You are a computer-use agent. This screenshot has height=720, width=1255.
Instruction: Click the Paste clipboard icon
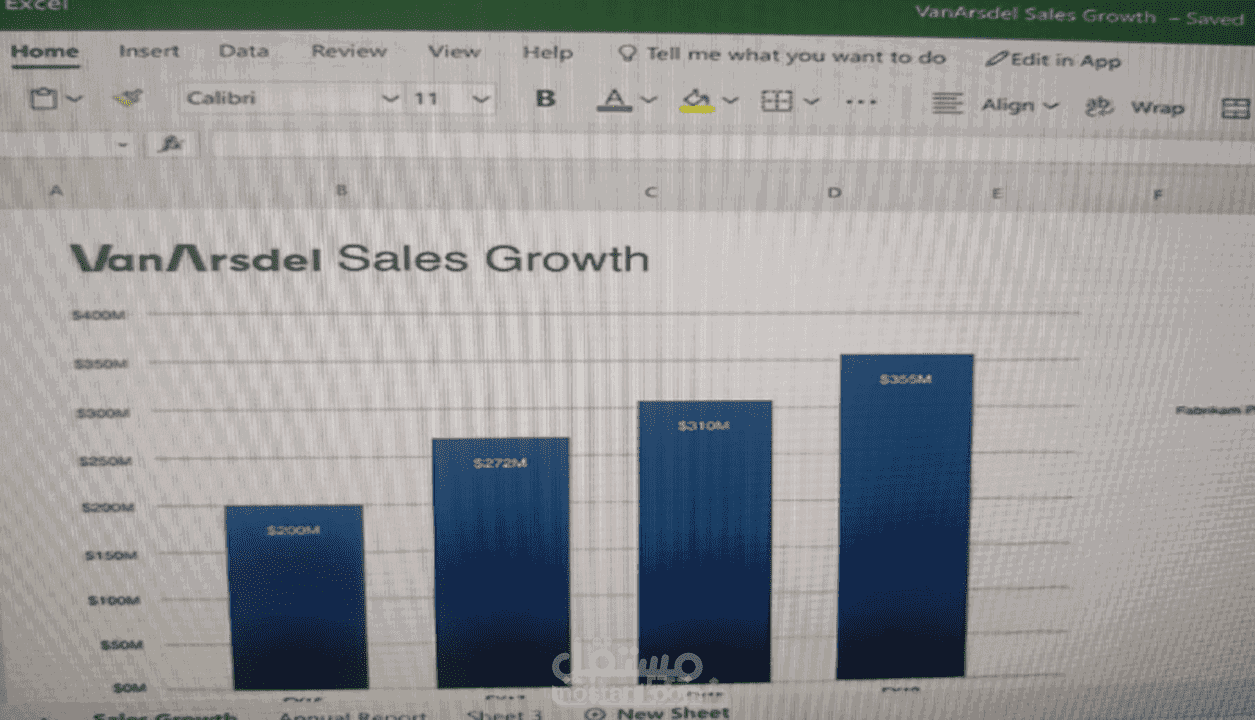coord(42,99)
